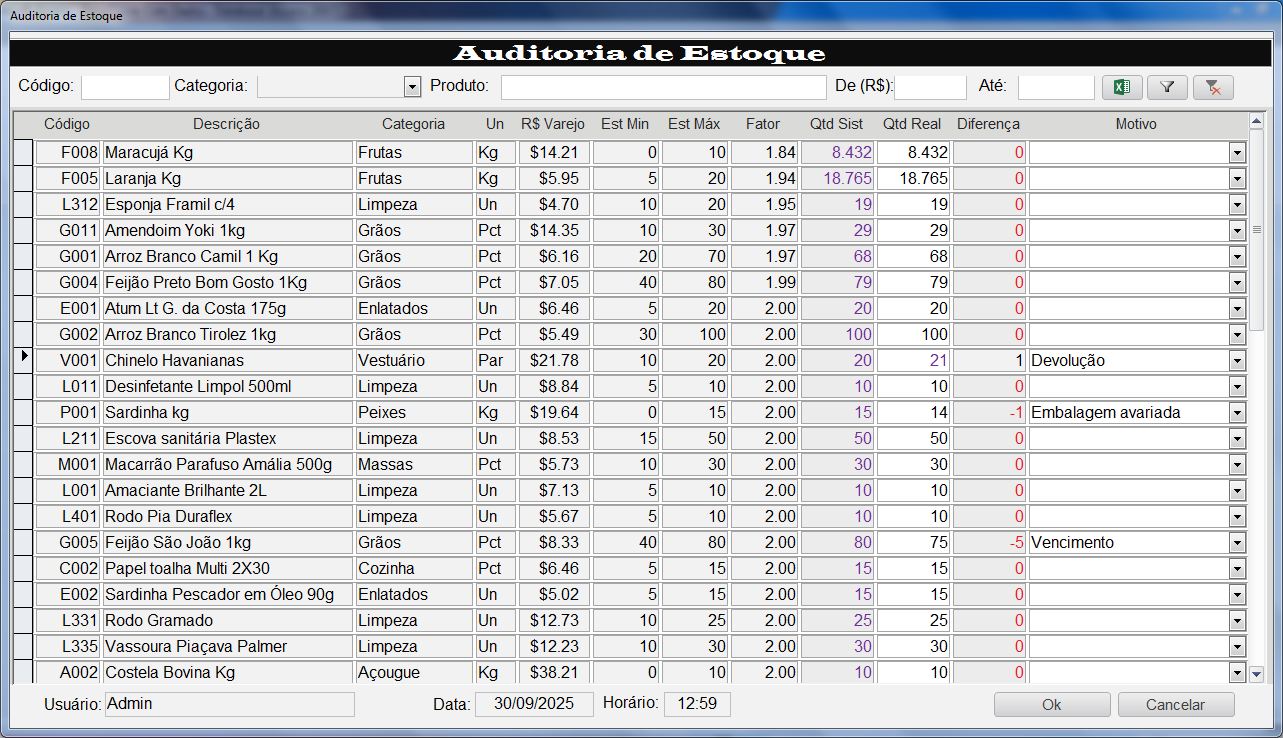
Task: Export the audit to Excel
Action: (x=1122, y=87)
